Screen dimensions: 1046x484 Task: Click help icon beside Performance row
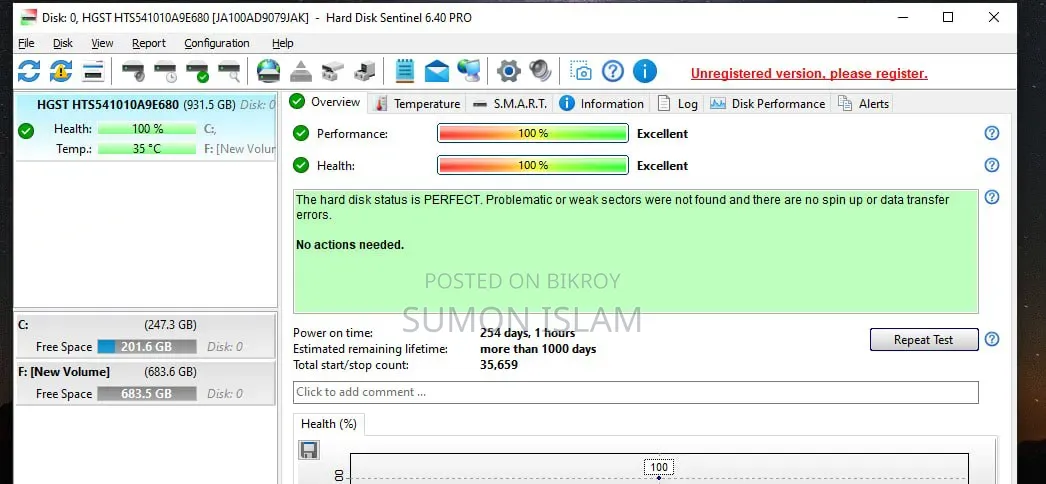point(992,133)
